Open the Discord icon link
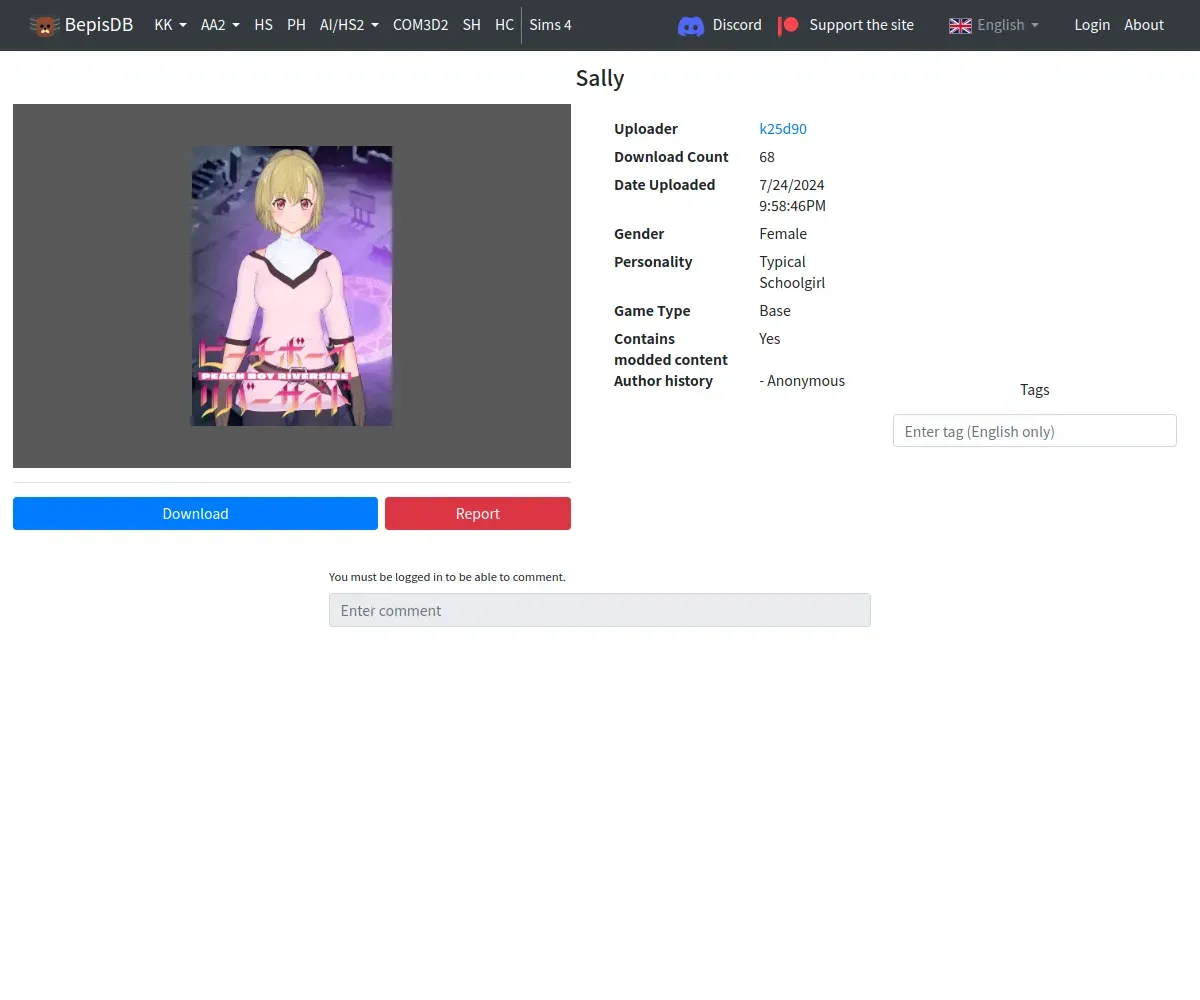Image resolution: width=1200 pixels, height=1000 pixels. pos(691,25)
